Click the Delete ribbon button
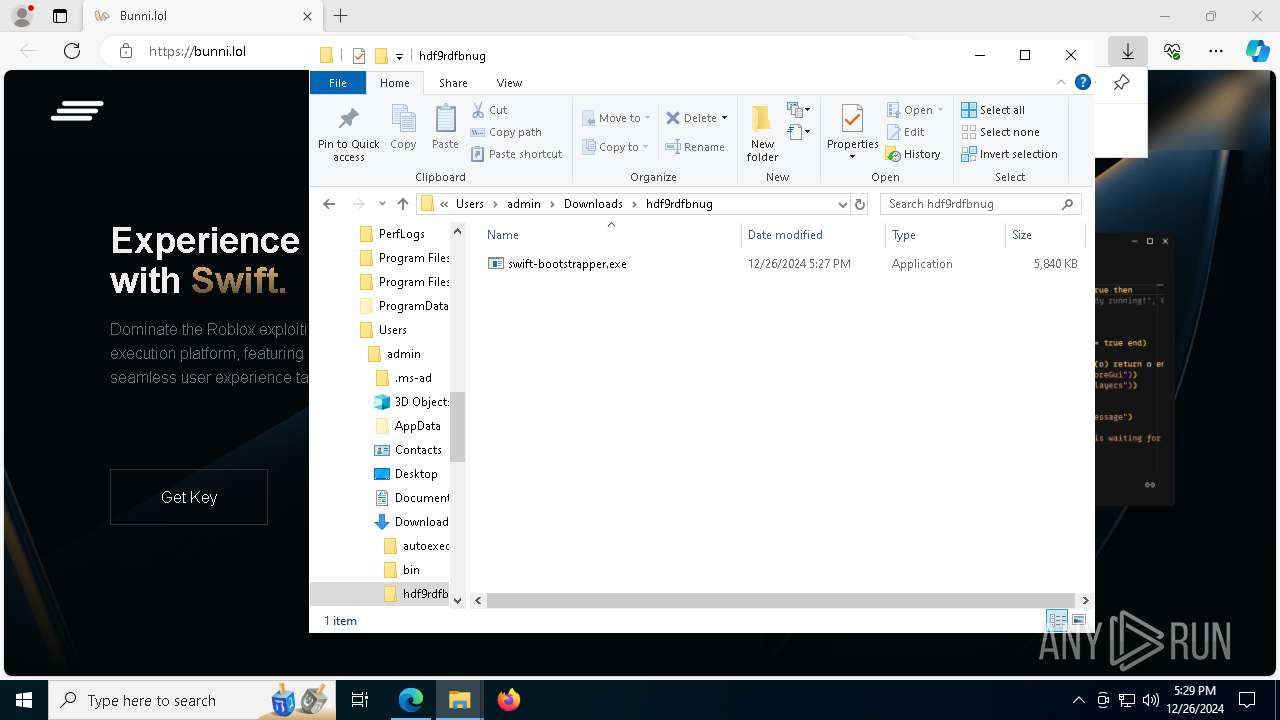Image resolution: width=1280 pixels, height=720 pixels. 692,118
